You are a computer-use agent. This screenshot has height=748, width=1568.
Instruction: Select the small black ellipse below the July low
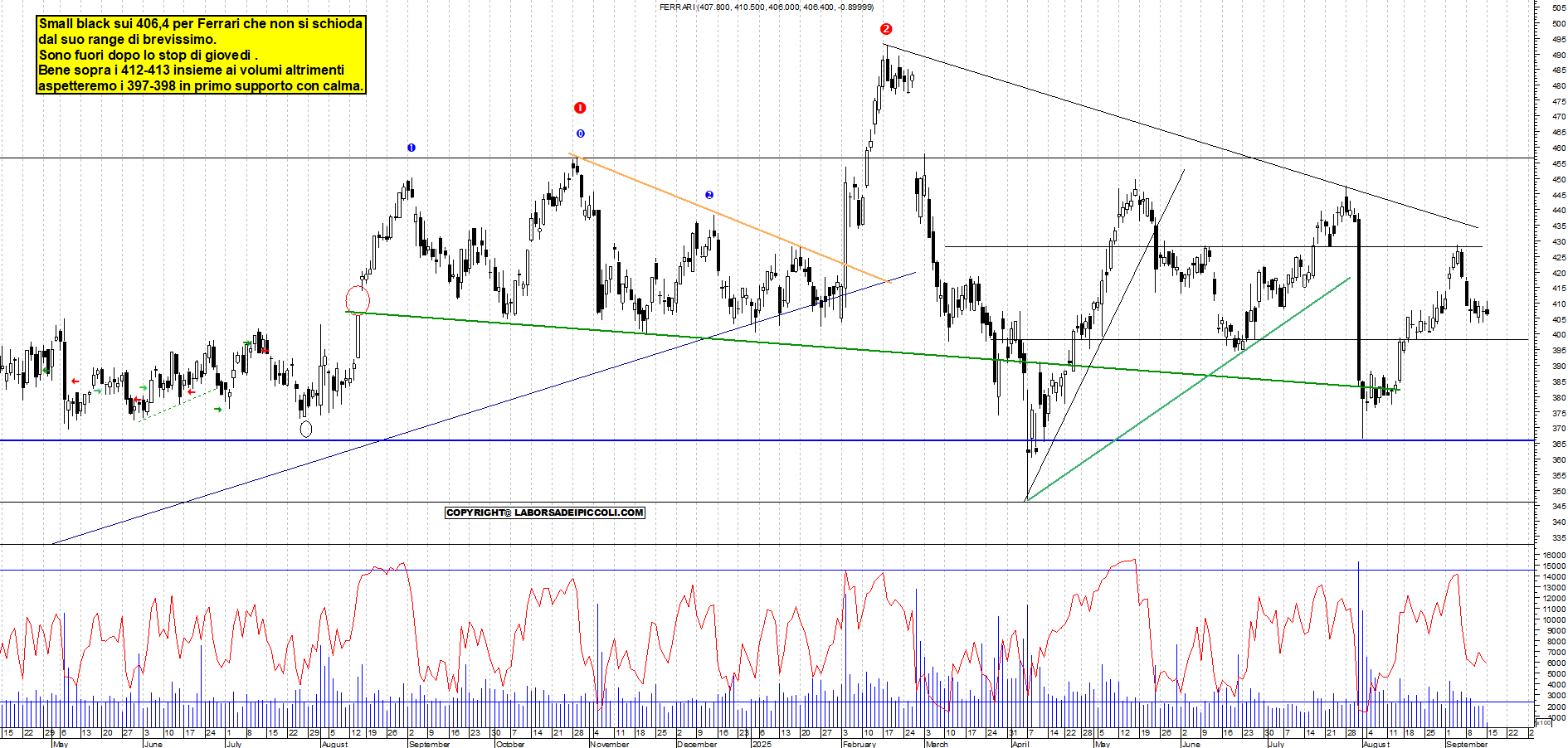point(306,429)
